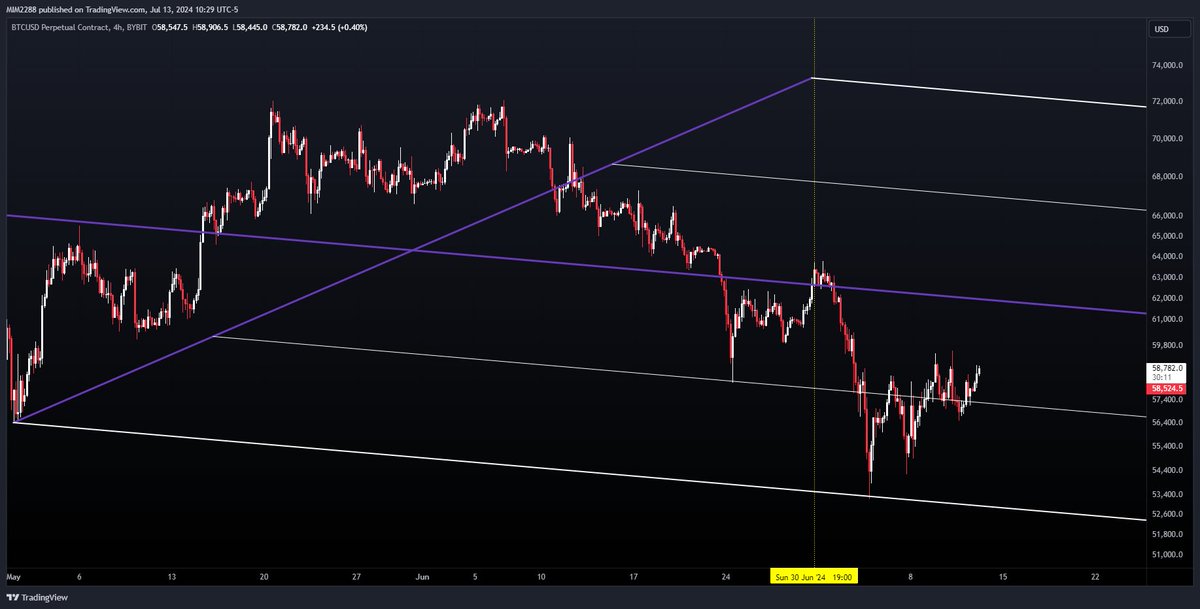
Task: Click the 59,800.0 price axis label
Action: click(x=1169, y=346)
